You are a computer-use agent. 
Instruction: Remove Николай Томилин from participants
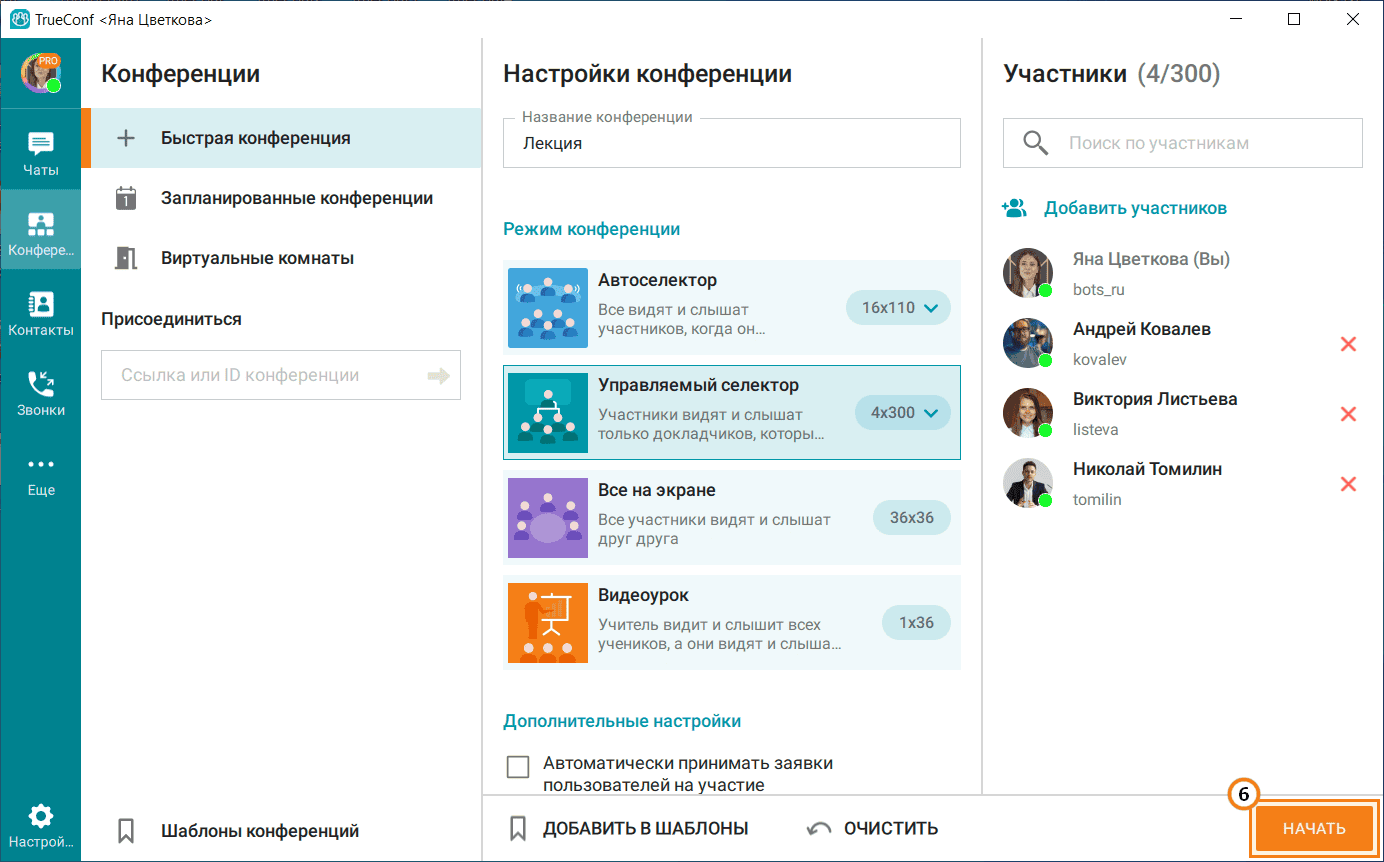(x=1348, y=484)
